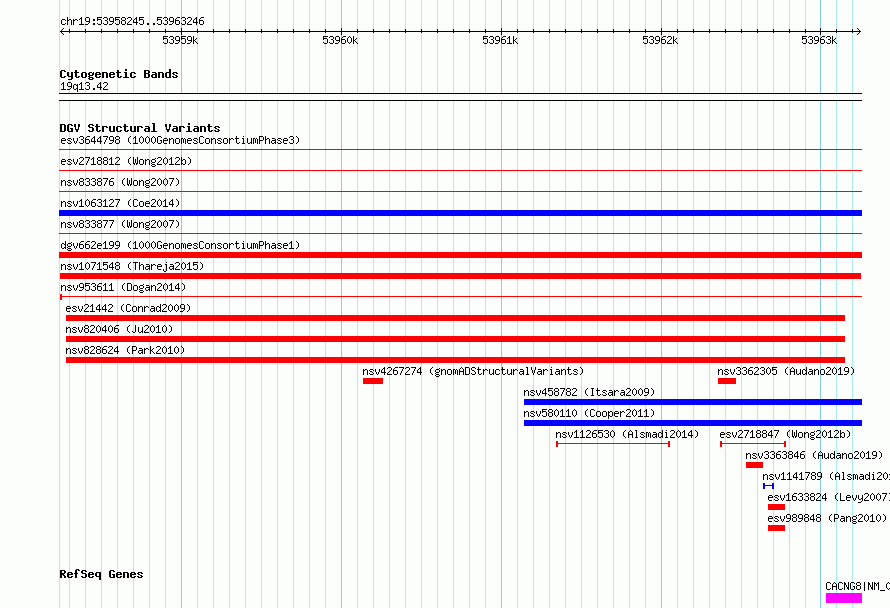Click the red nsv820406 (Ju2010) bar
The image size is (890, 608).
[455, 339]
